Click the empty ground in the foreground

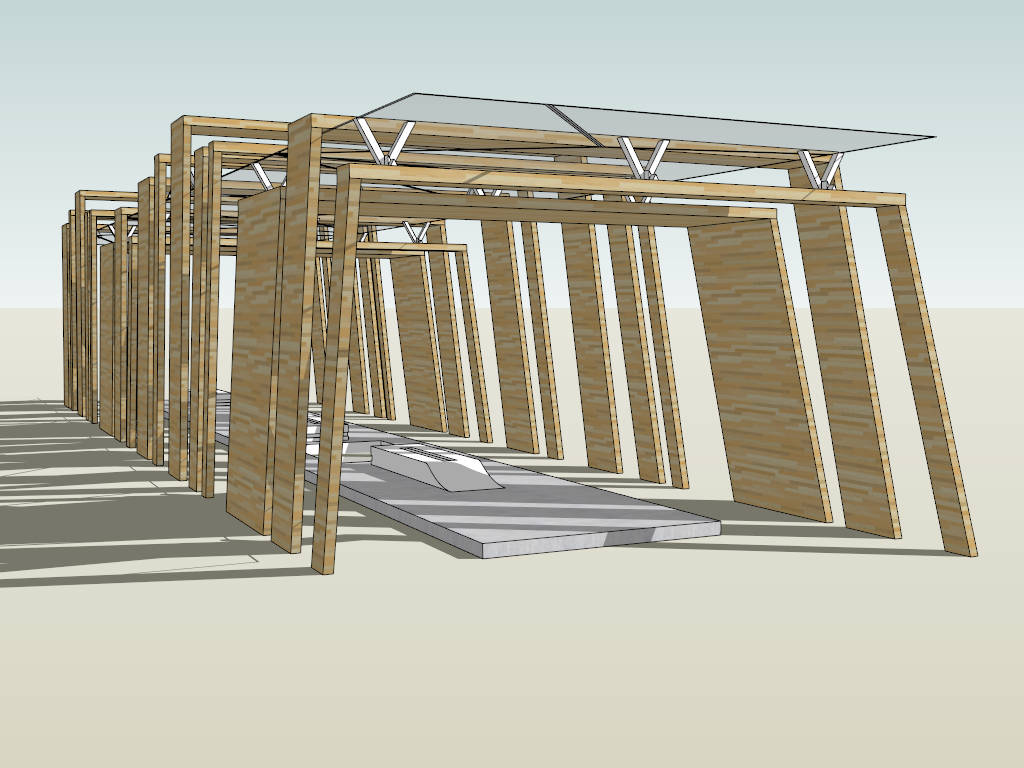pos(600,680)
